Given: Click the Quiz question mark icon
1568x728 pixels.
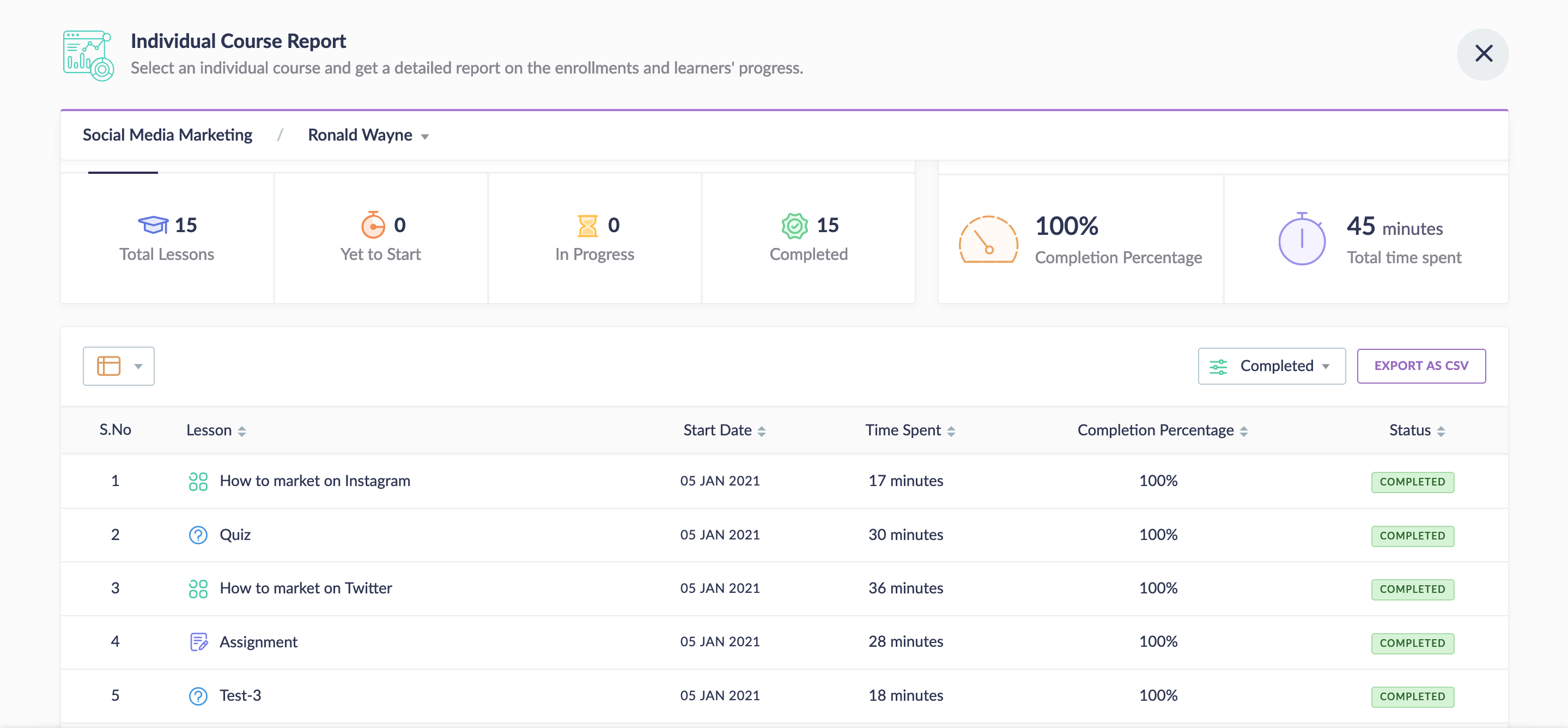Looking at the screenshot, I should pyautogui.click(x=198, y=535).
